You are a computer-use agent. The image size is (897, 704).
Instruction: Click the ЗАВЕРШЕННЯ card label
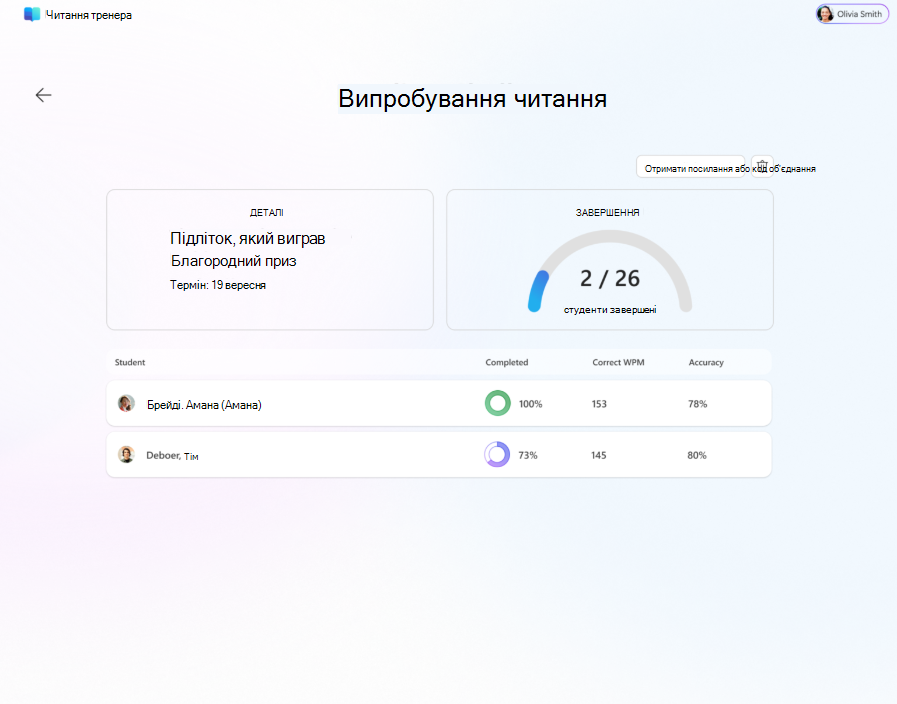[608, 212]
